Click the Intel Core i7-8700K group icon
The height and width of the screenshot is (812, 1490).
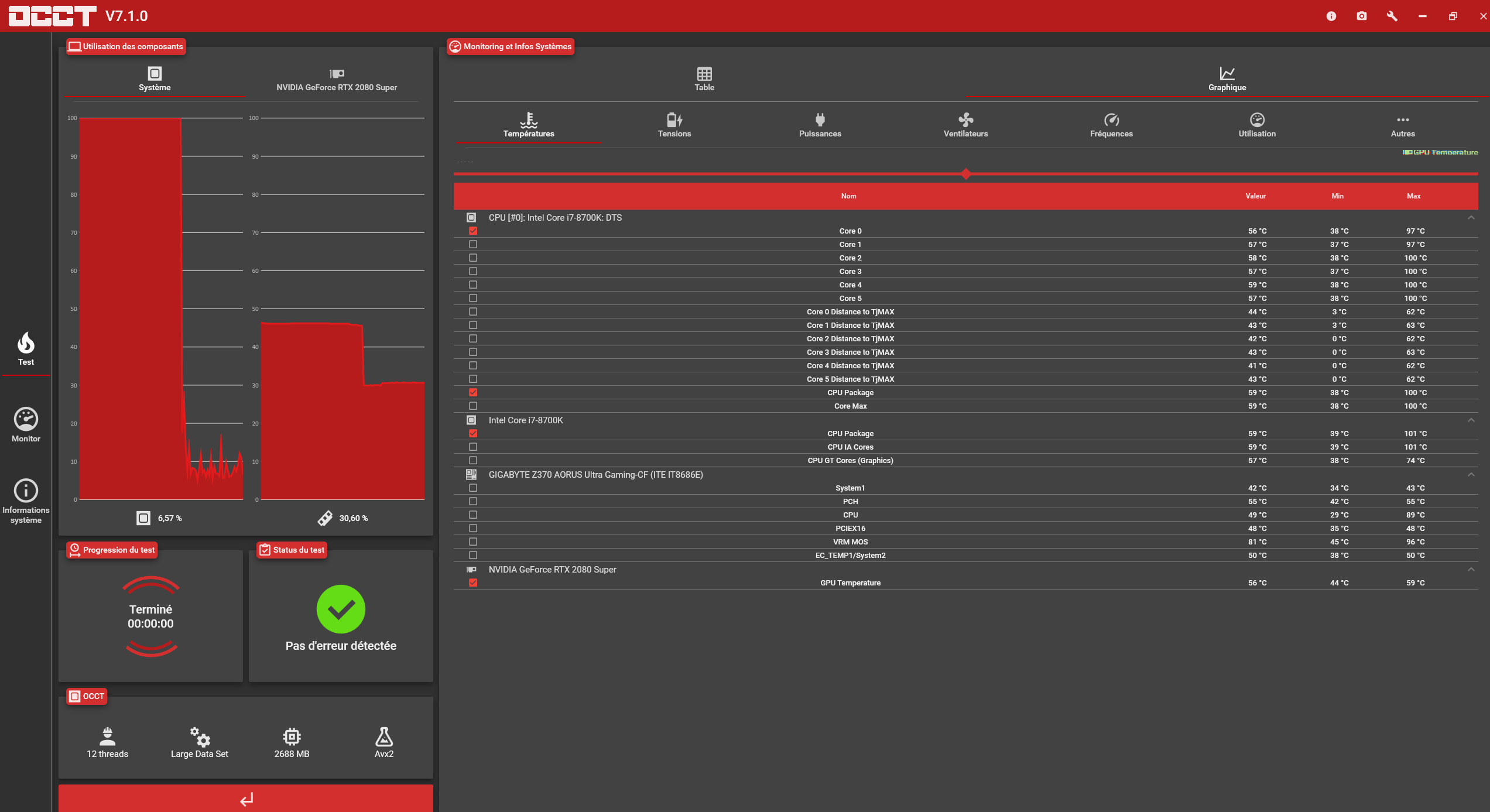tap(471, 420)
